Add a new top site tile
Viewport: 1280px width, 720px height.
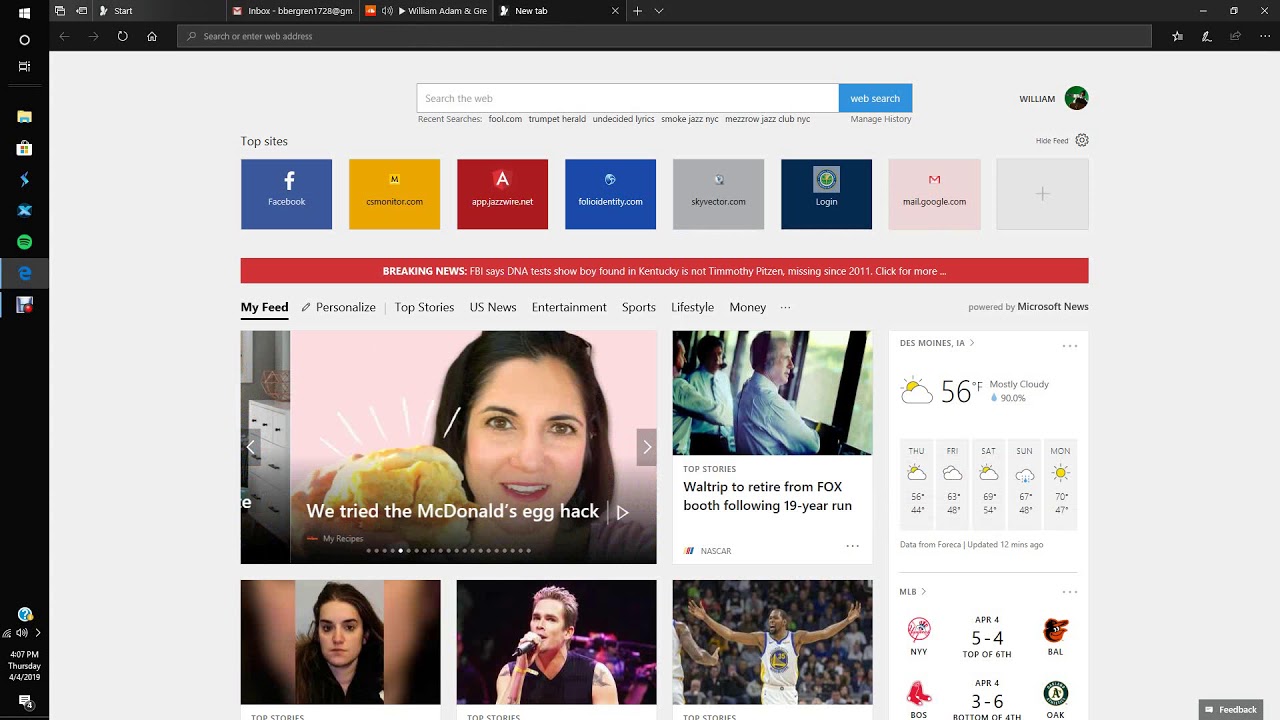pos(1042,194)
